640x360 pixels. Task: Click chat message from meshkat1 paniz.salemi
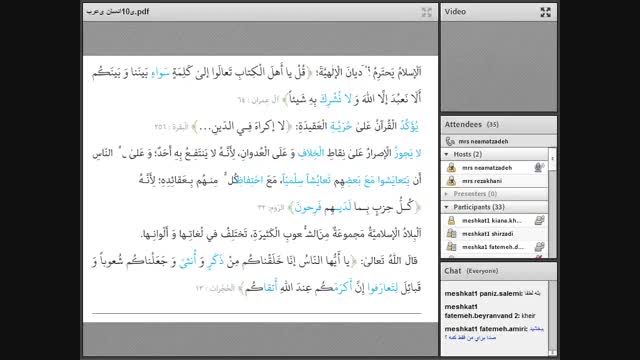click(493, 293)
